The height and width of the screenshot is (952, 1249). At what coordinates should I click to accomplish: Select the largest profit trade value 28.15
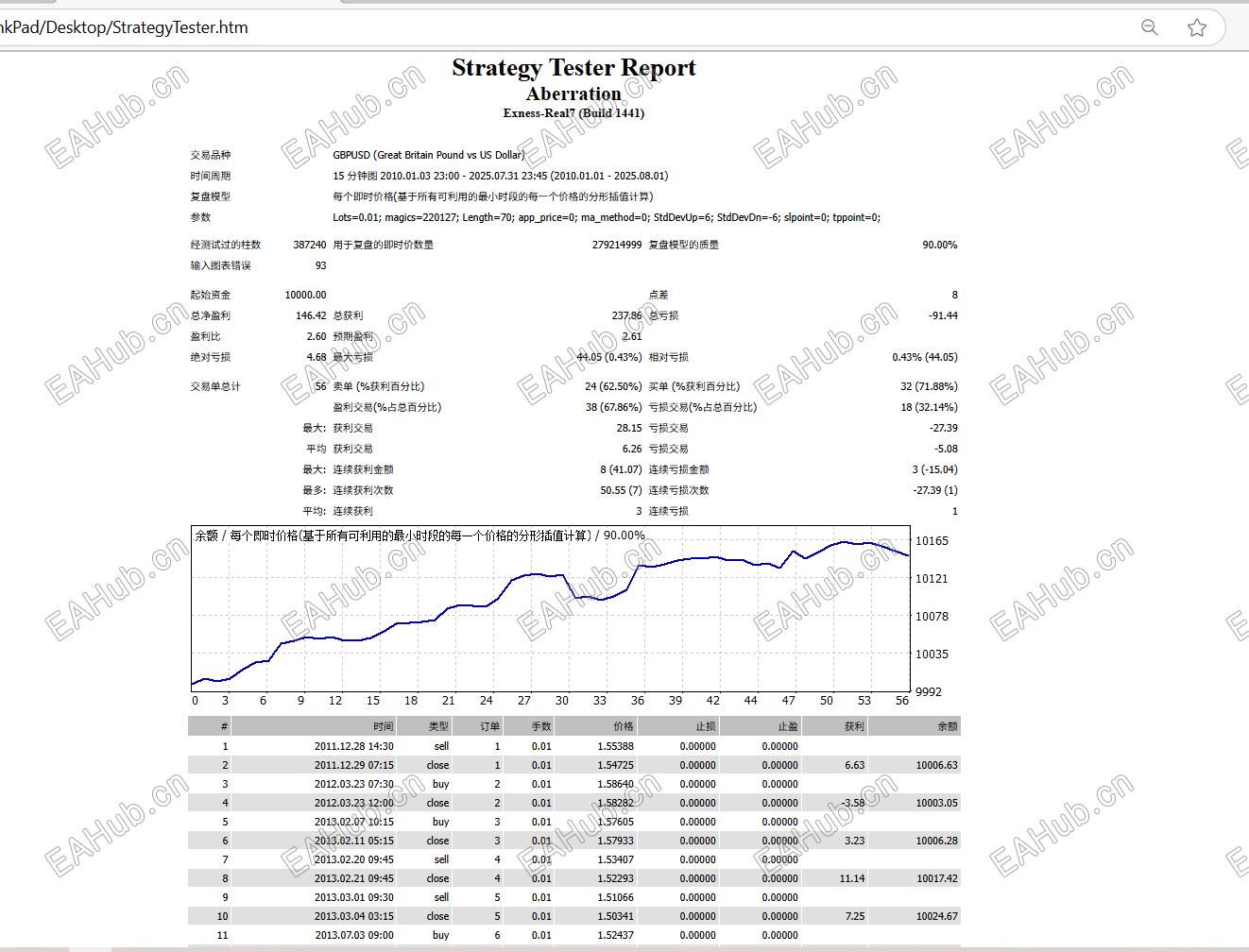pyautogui.click(x=629, y=428)
